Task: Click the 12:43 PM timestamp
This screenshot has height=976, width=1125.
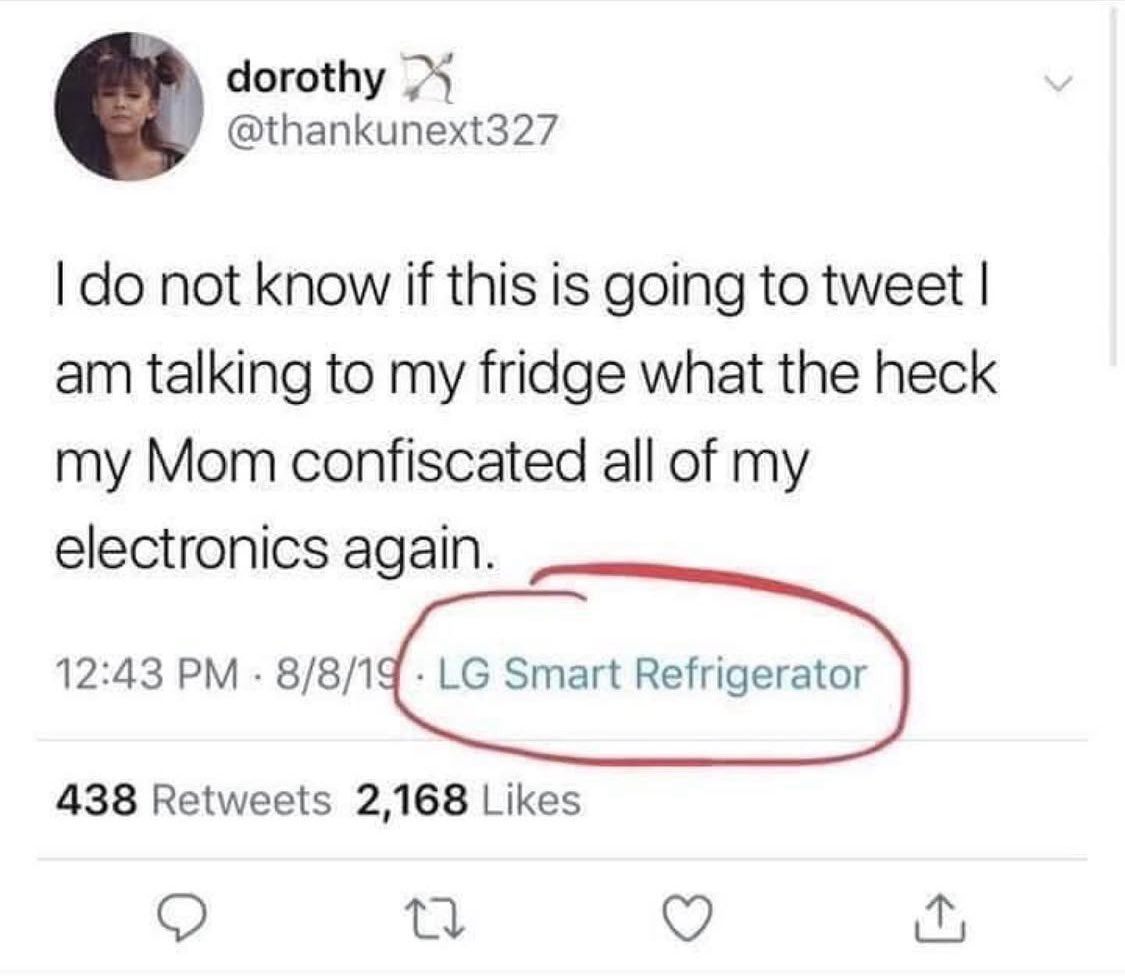Action: click(147, 675)
